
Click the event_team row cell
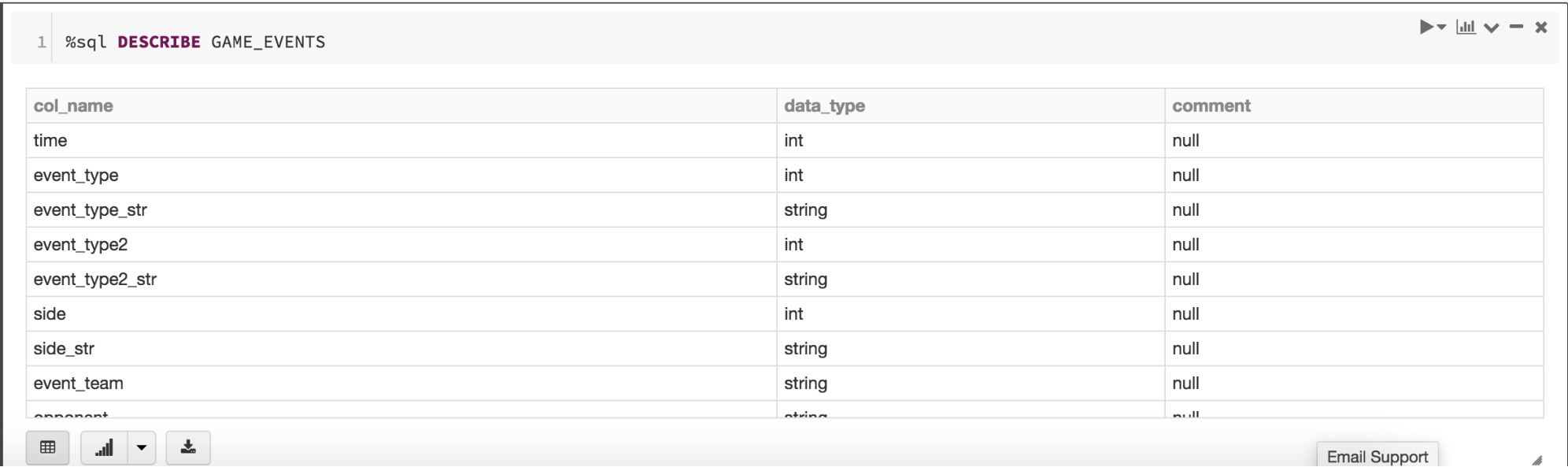click(x=78, y=383)
